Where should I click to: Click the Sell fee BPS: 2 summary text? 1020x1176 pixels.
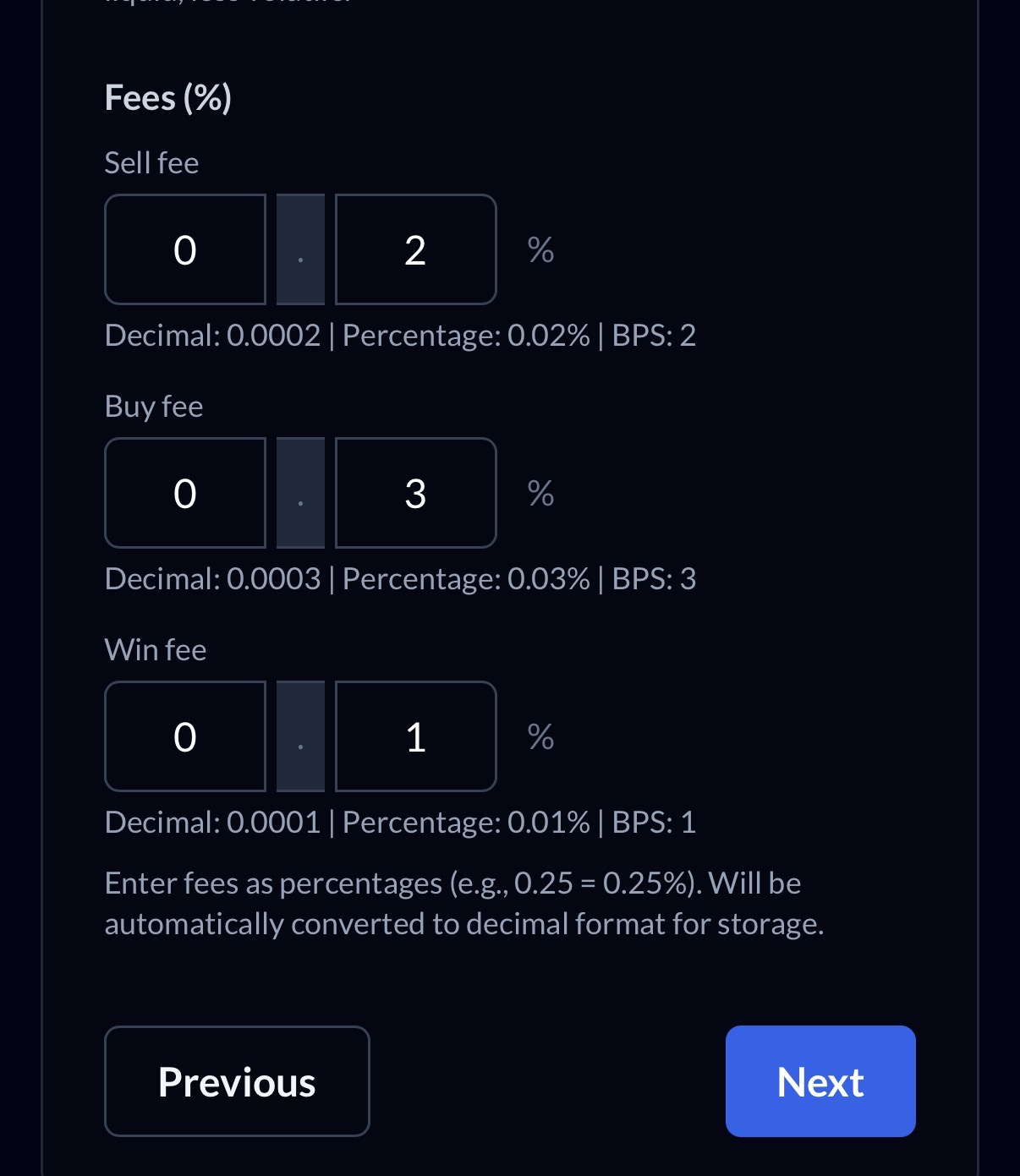(654, 336)
